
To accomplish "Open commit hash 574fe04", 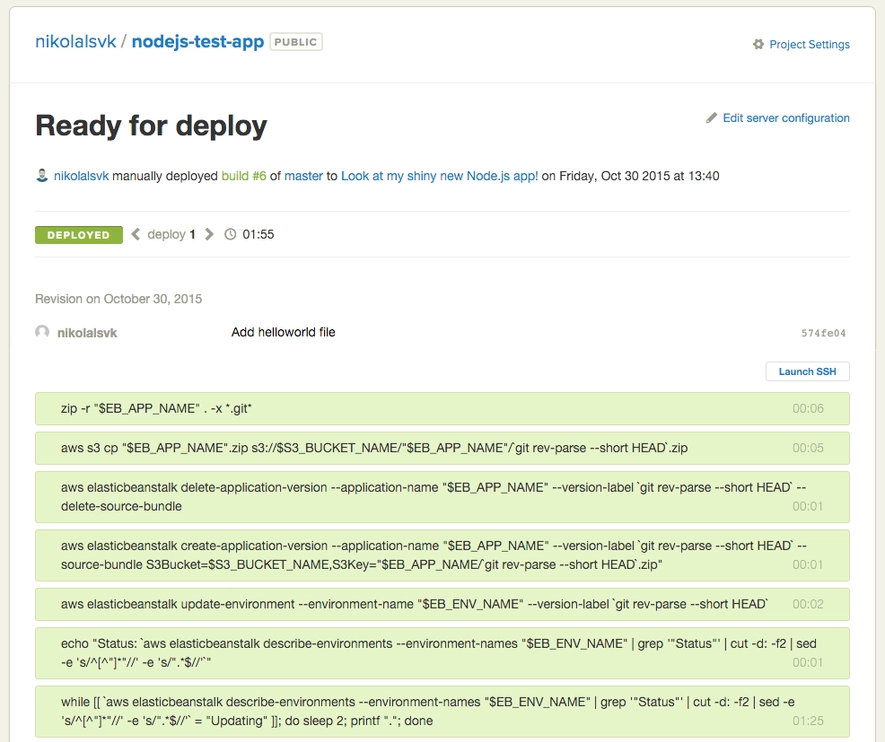I will tap(823, 333).
